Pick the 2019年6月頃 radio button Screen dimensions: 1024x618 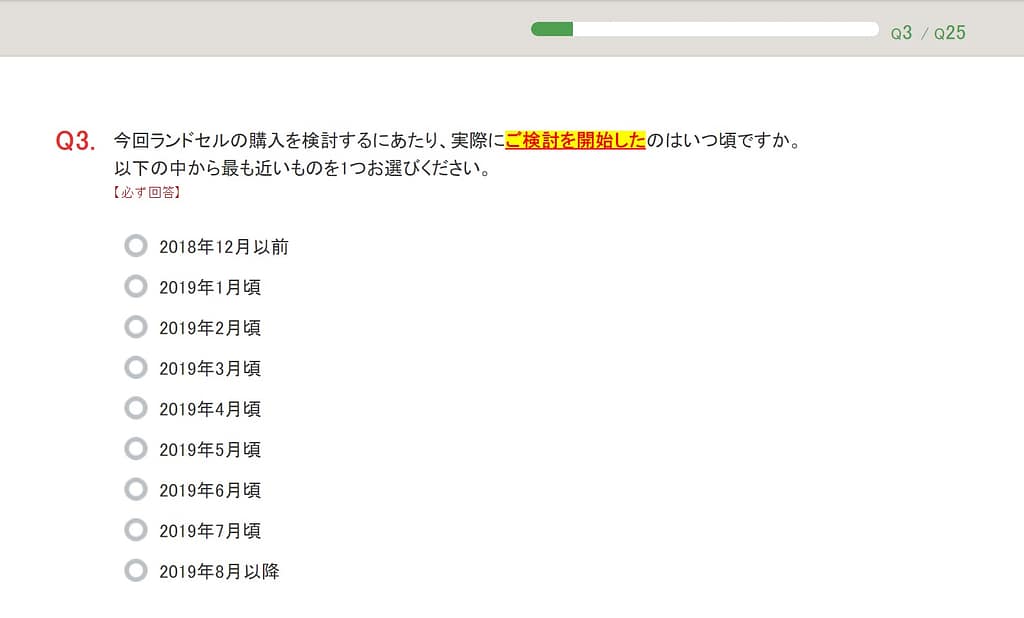click(136, 489)
